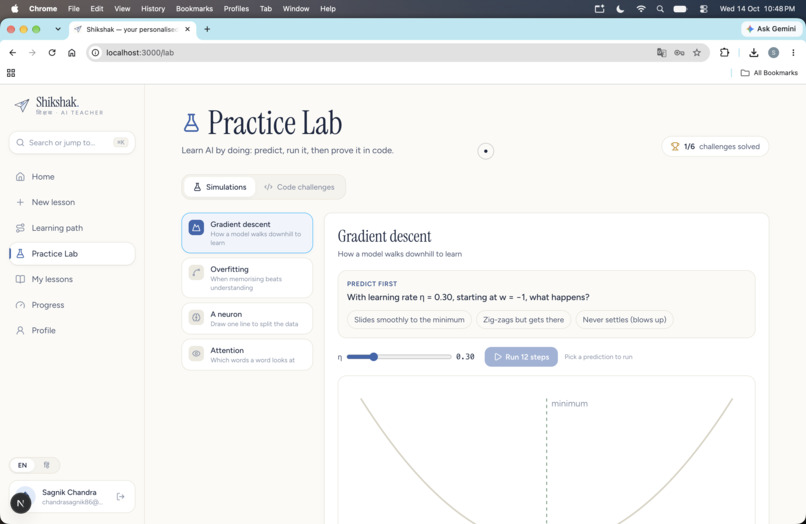Open Chrome History menu
Viewport: 806px width, 524px height.
(153, 9)
